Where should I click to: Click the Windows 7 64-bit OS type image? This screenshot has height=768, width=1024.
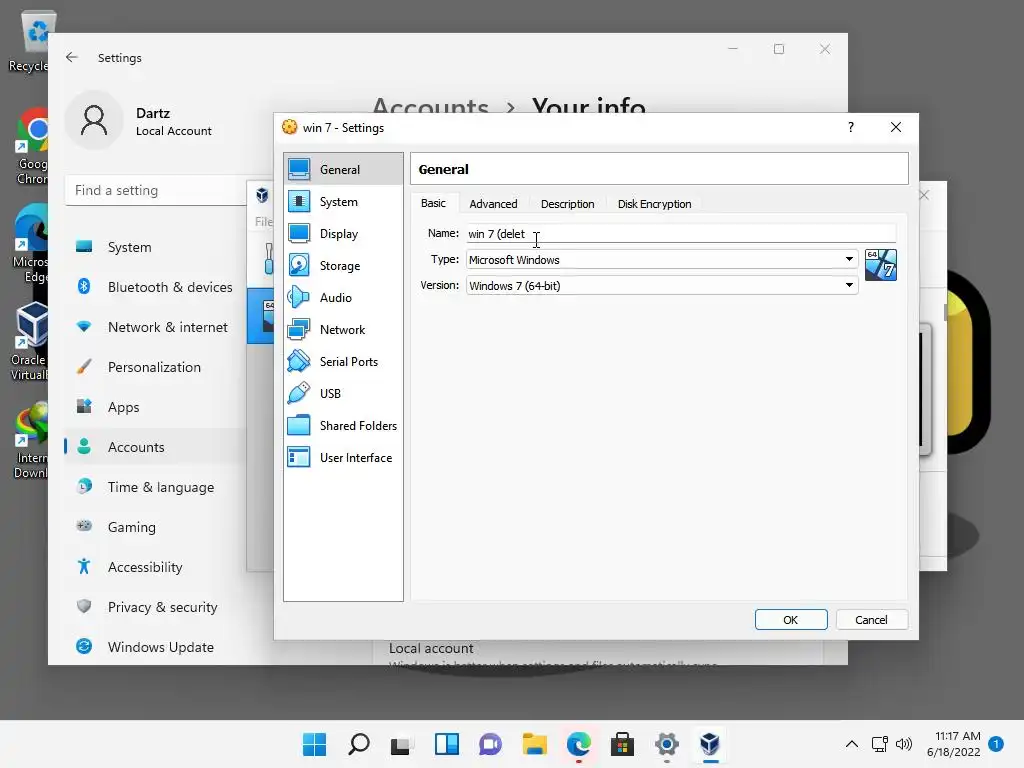point(880,264)
